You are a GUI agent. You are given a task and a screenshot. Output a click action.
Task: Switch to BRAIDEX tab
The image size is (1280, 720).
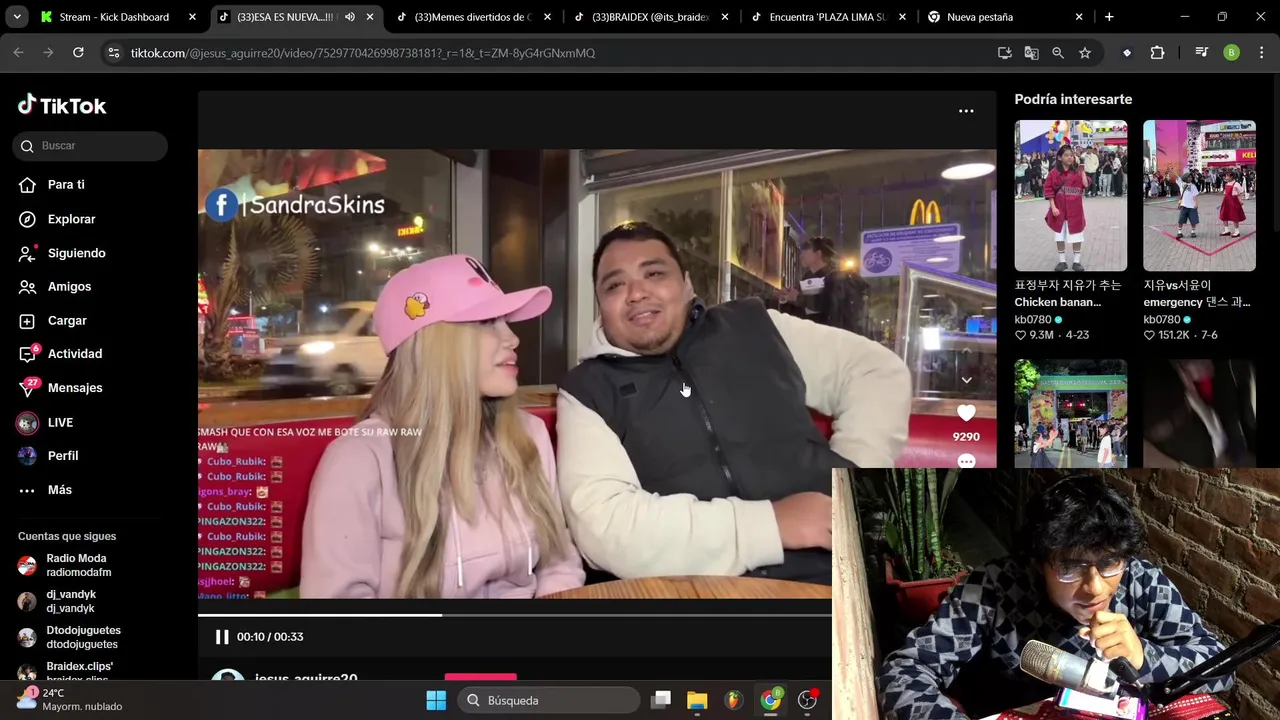click(x=650, y=17)
